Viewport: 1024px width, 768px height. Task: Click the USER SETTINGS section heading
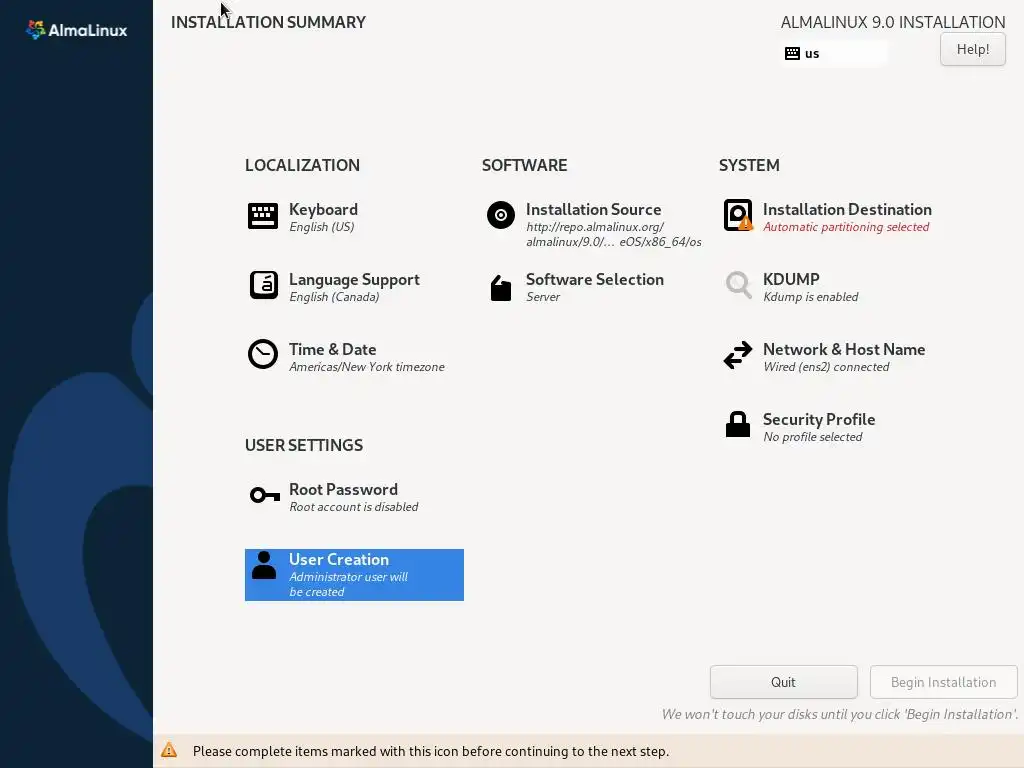point(304,445)
